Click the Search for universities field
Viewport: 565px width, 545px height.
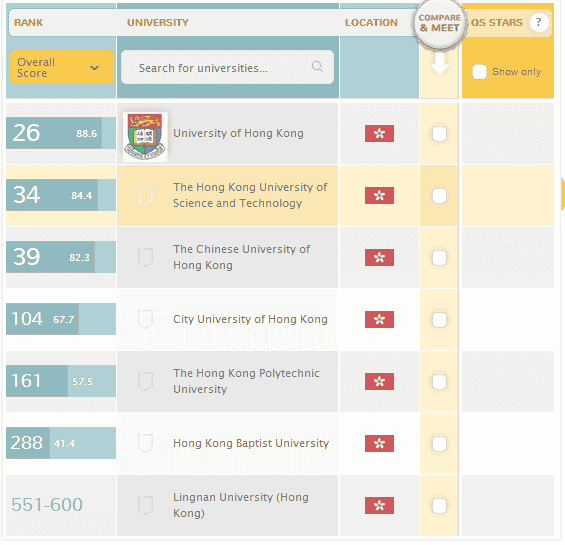(x=227, y=67)
